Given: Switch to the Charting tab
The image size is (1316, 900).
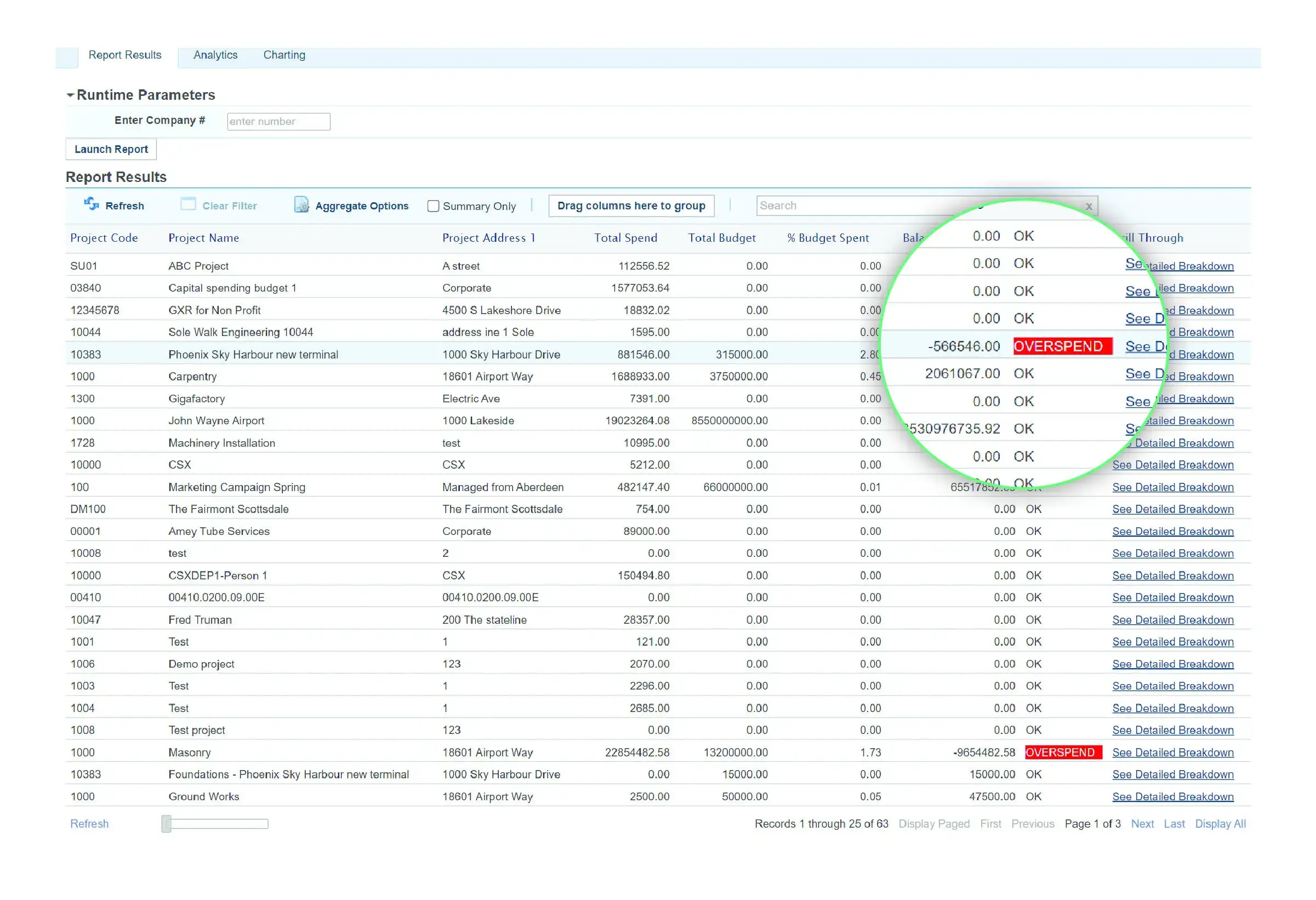Looking at the screenshot, I should tap(284, 55).
